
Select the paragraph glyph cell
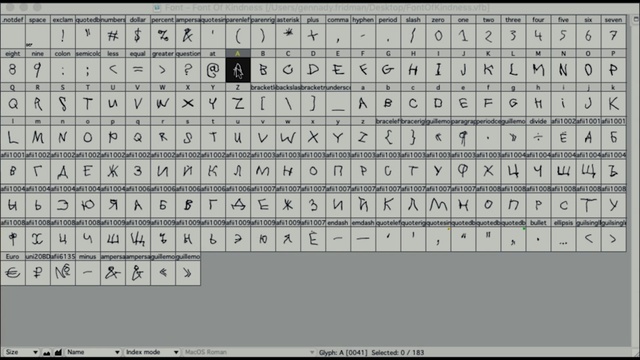coord(463,134)
